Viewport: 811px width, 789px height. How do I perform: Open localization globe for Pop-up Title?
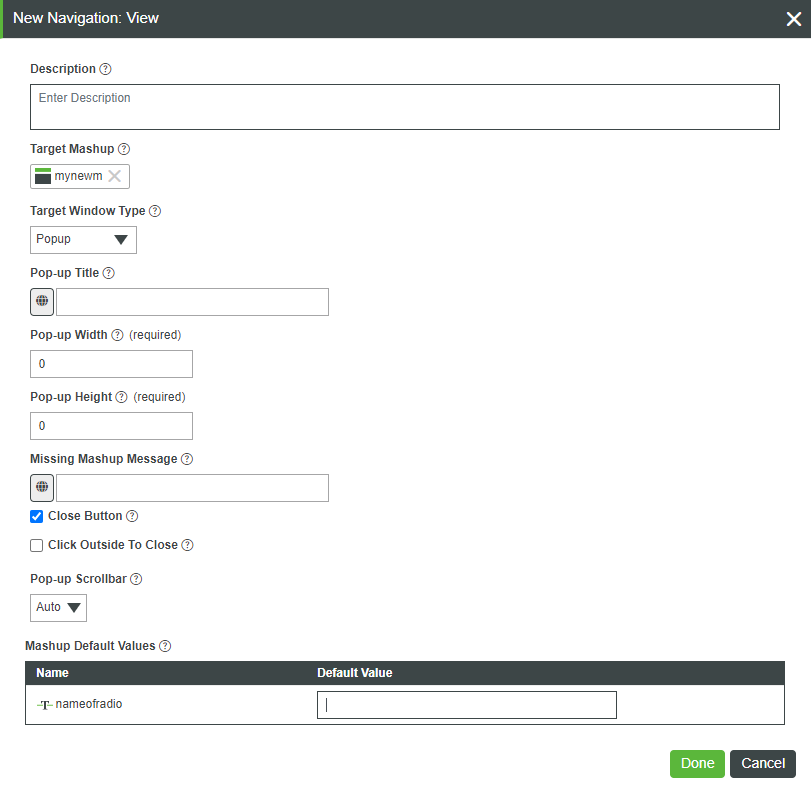click(42, 302)
